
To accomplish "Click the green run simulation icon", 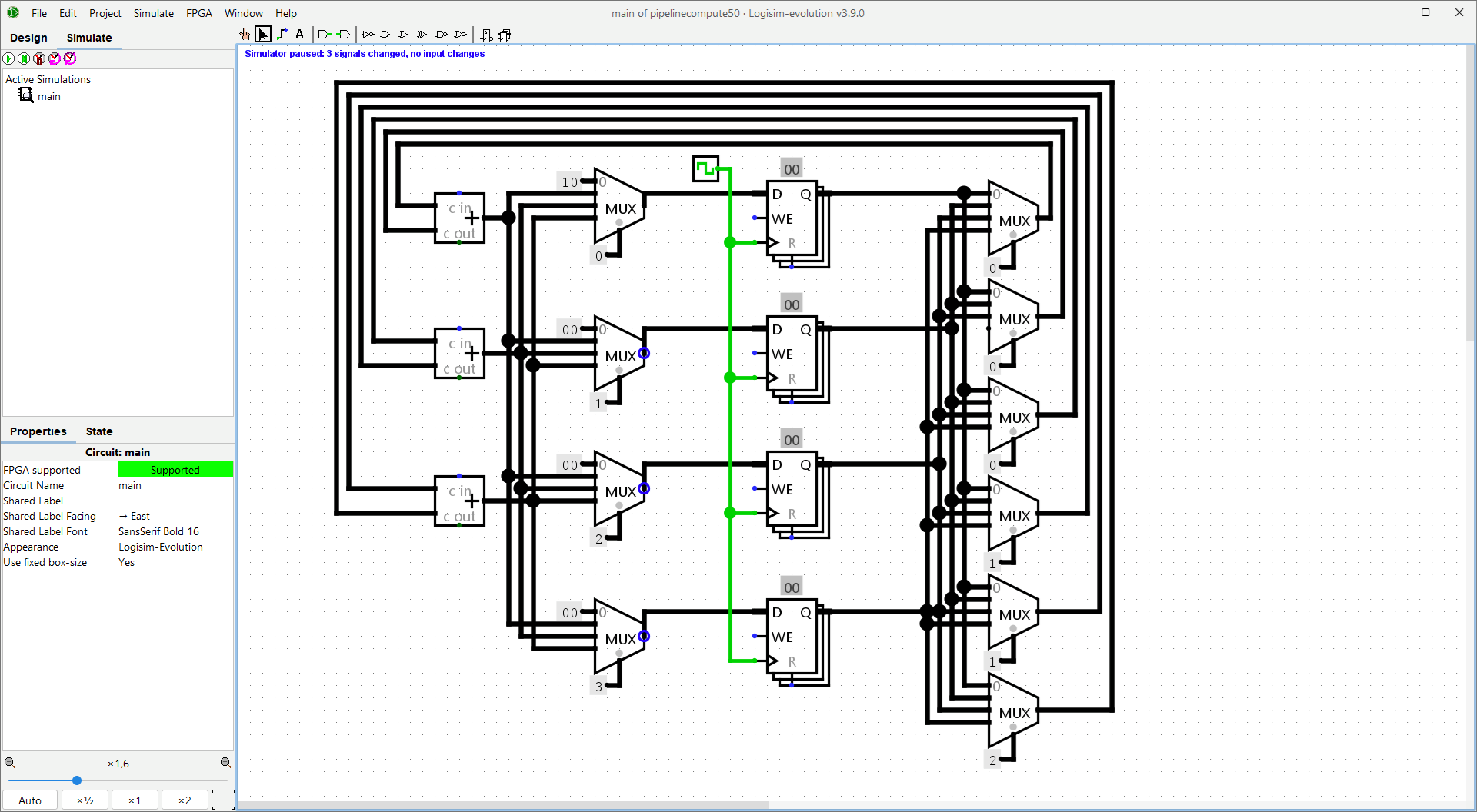I will click(8, 58).
